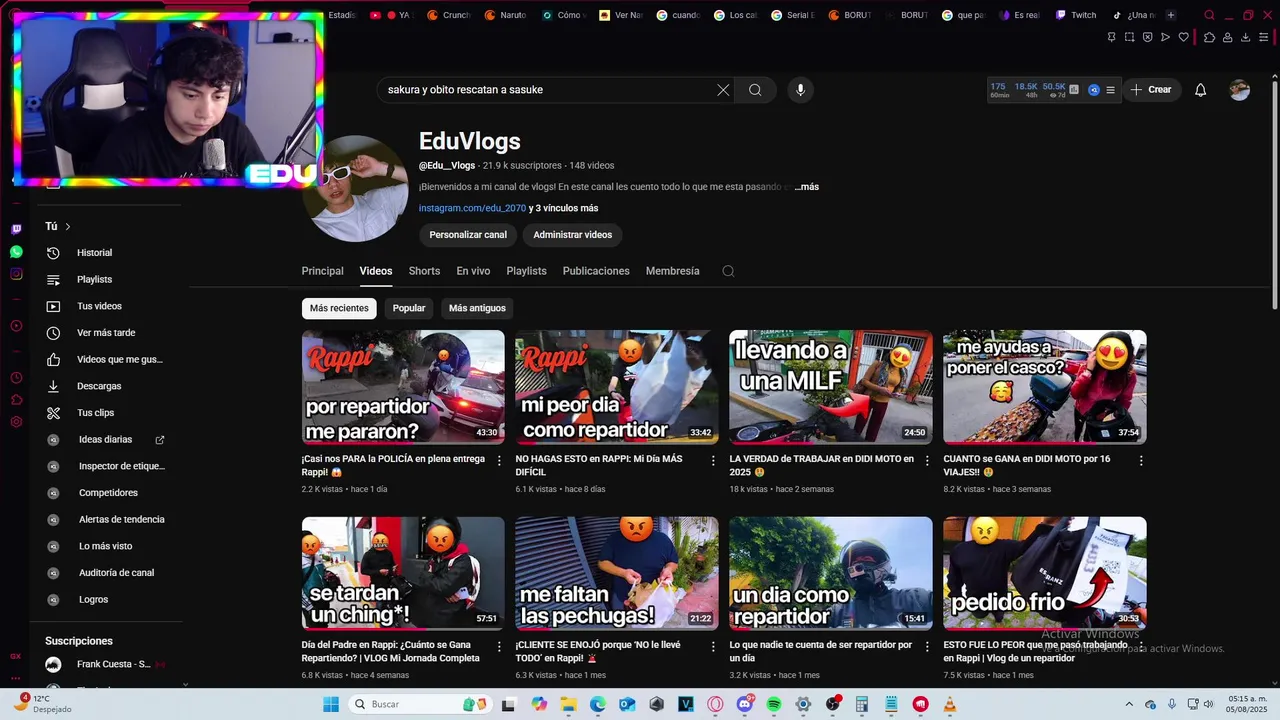
Task: Open the En vivo tab
Action: pyautogui.click(x=473, y=271)
